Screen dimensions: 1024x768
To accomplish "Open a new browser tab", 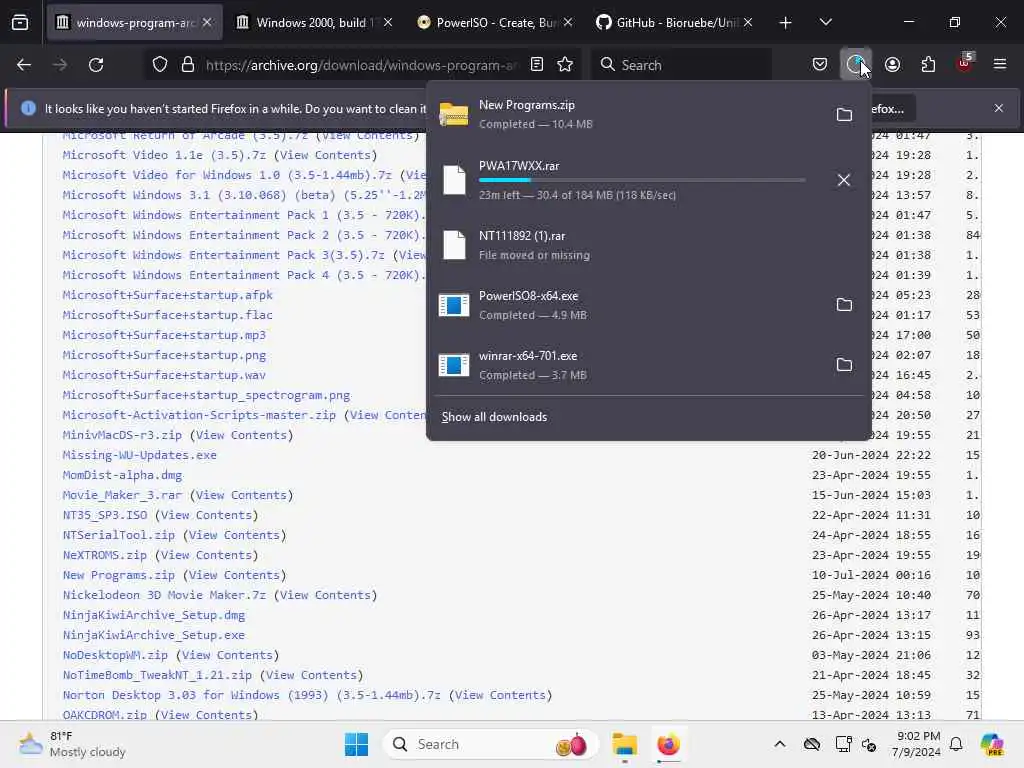I will (786, 23).
